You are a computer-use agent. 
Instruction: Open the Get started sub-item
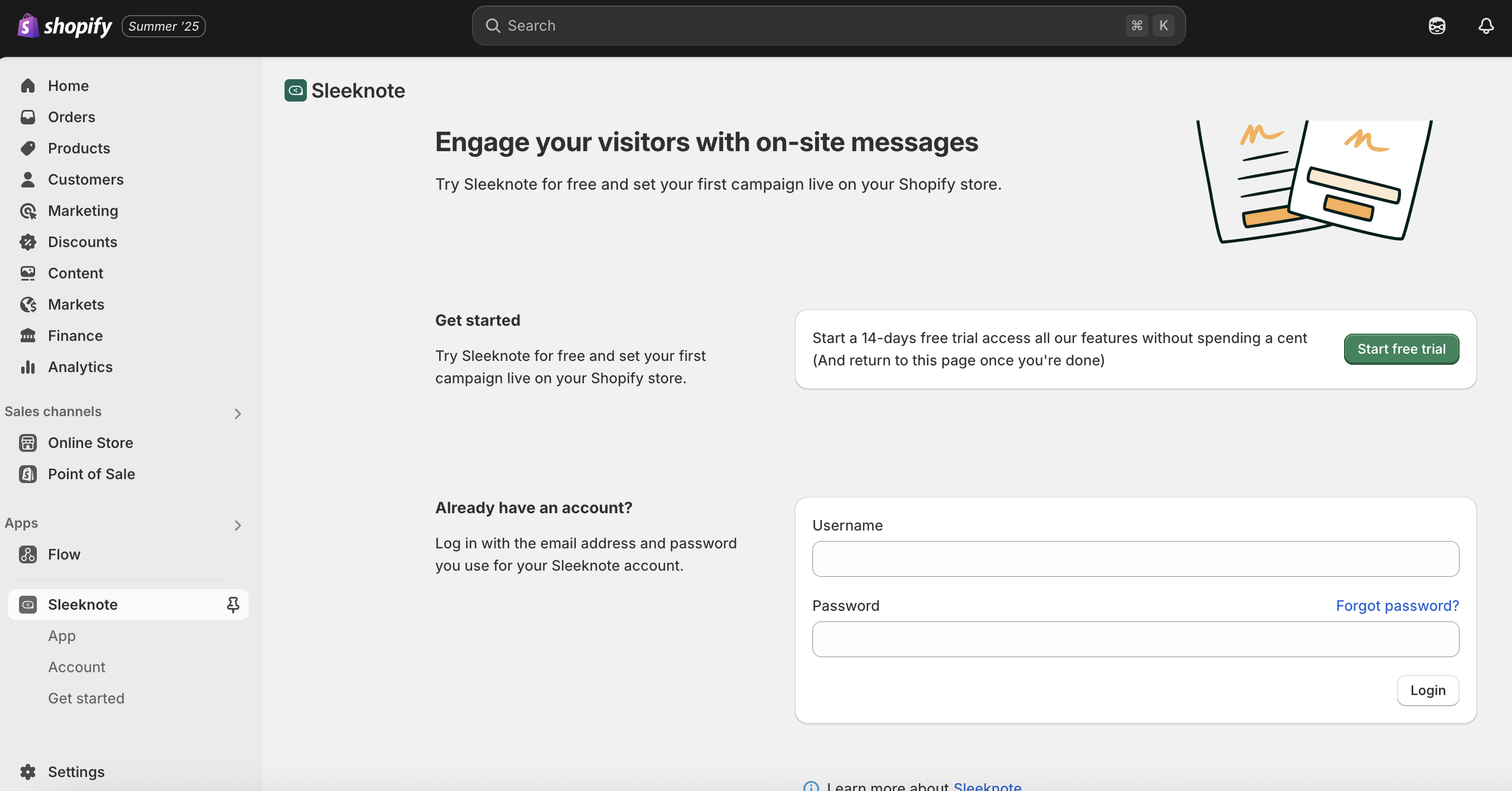[86, 698]
